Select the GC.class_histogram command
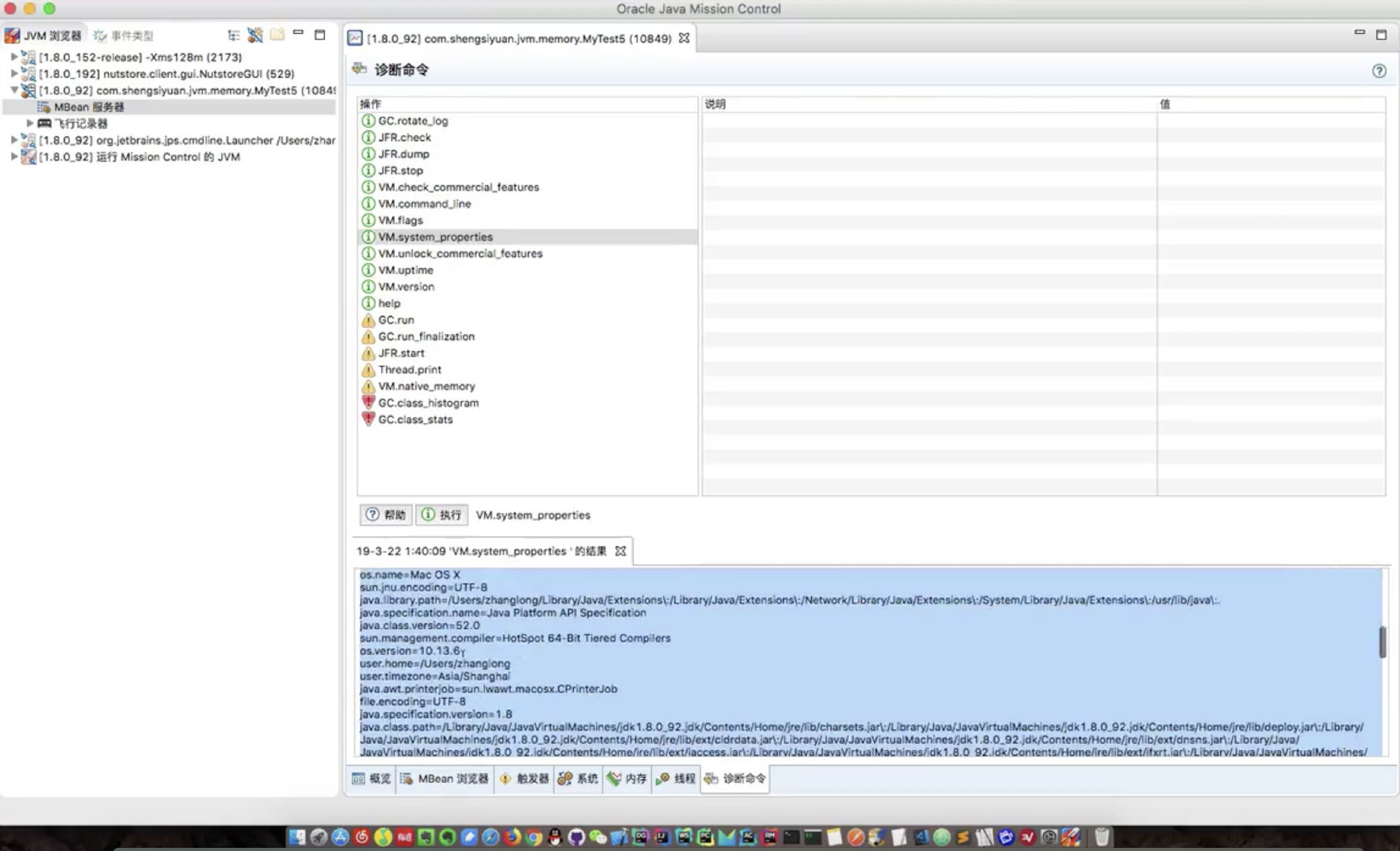 pos(527,402)
